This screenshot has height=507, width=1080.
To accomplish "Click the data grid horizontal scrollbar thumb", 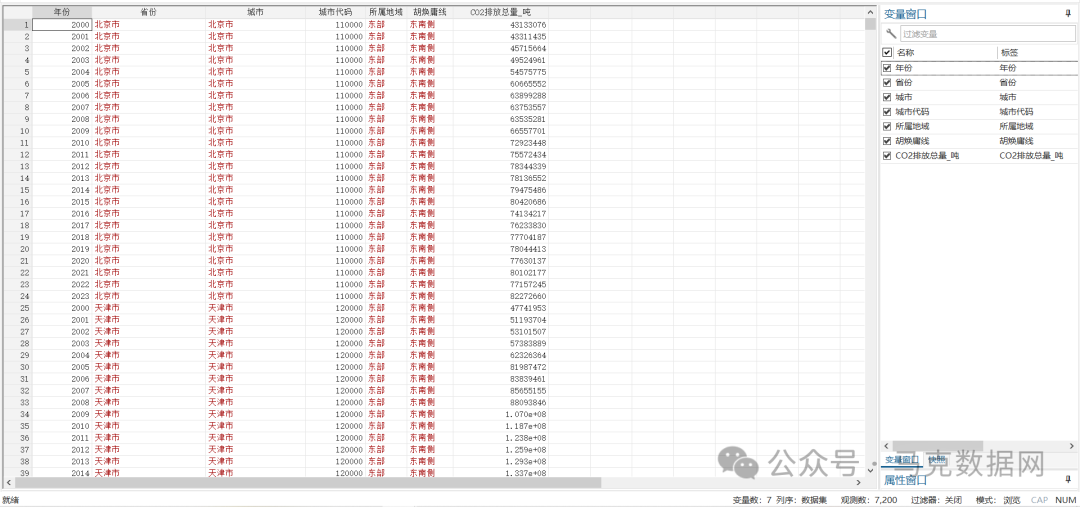I will pos(307,482).
